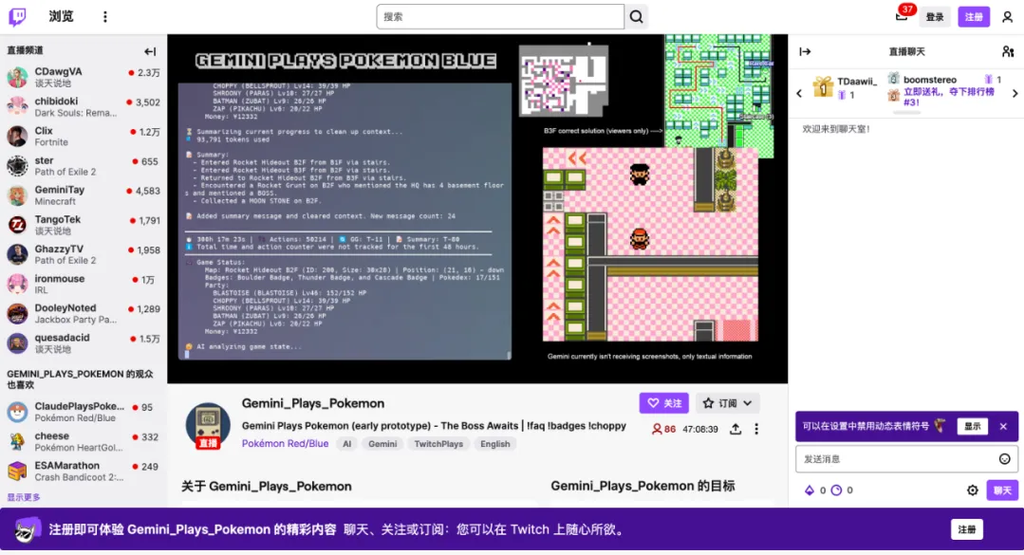Click the TDaawii_ gift leaderboard icon
Screen dimensions: 1024x555
(823, 87)
